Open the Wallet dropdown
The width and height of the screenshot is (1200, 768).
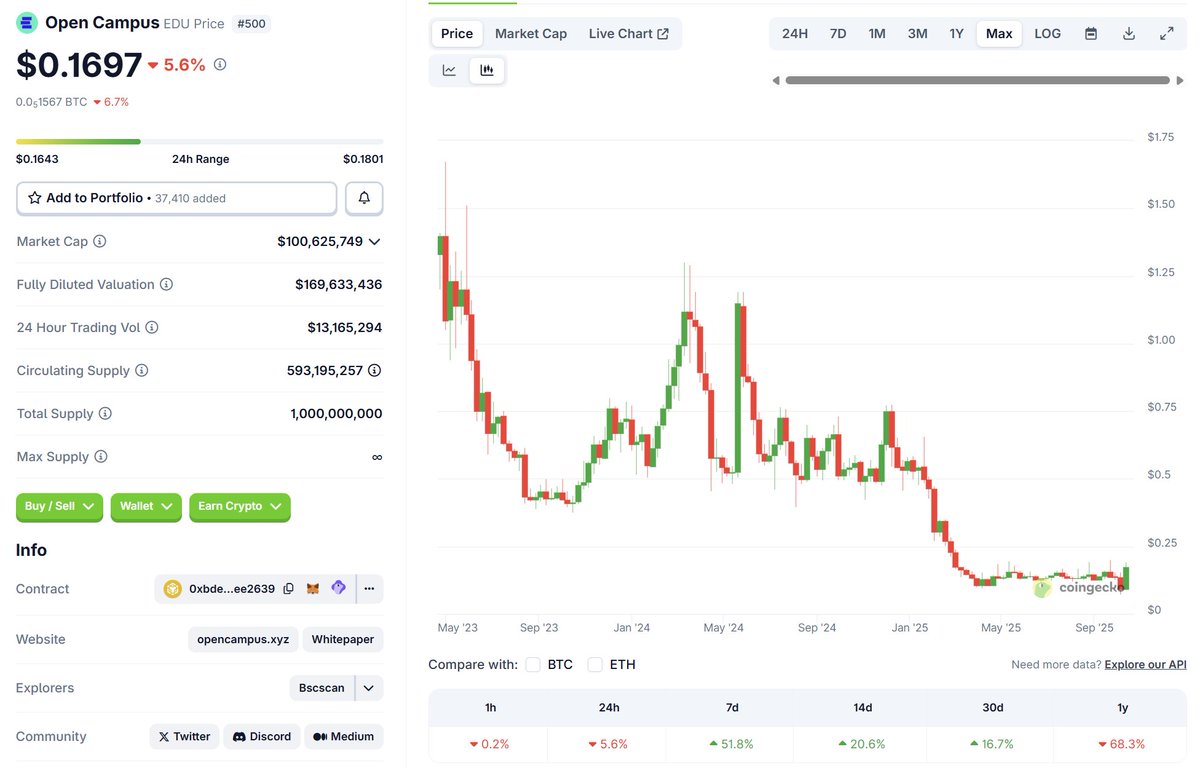(146, 507)
